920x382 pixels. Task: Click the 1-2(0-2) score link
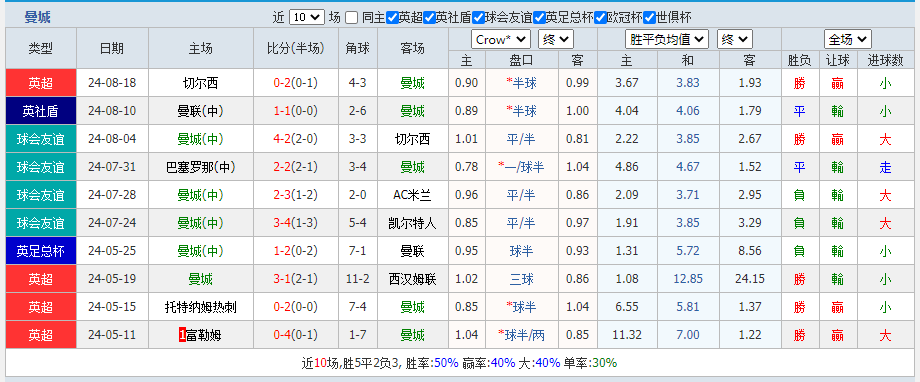[296, 251]
